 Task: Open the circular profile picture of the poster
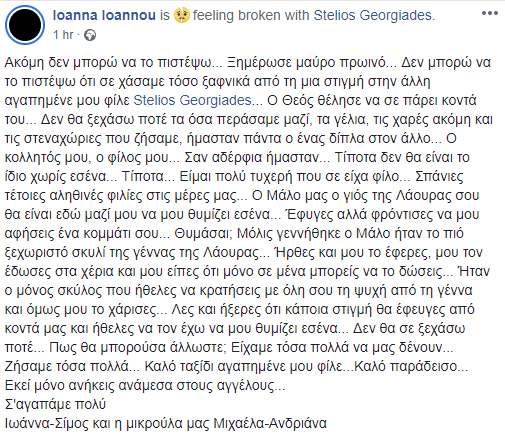pos(25,25)
